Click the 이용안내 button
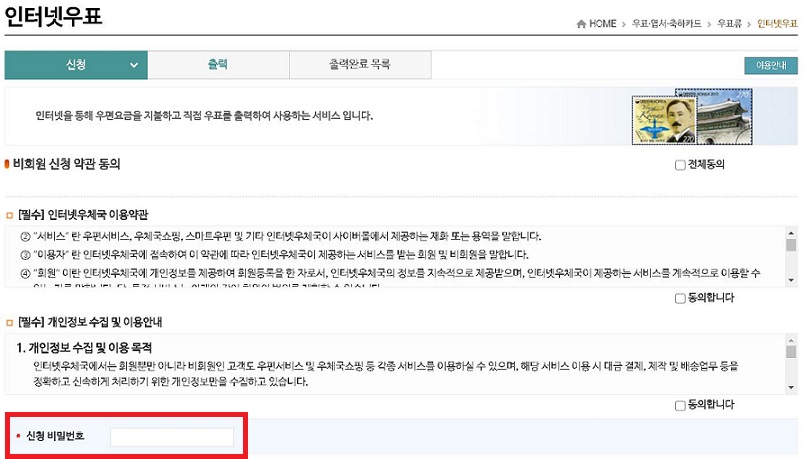This screenshot has height=459, width=803. pos(771,66)
